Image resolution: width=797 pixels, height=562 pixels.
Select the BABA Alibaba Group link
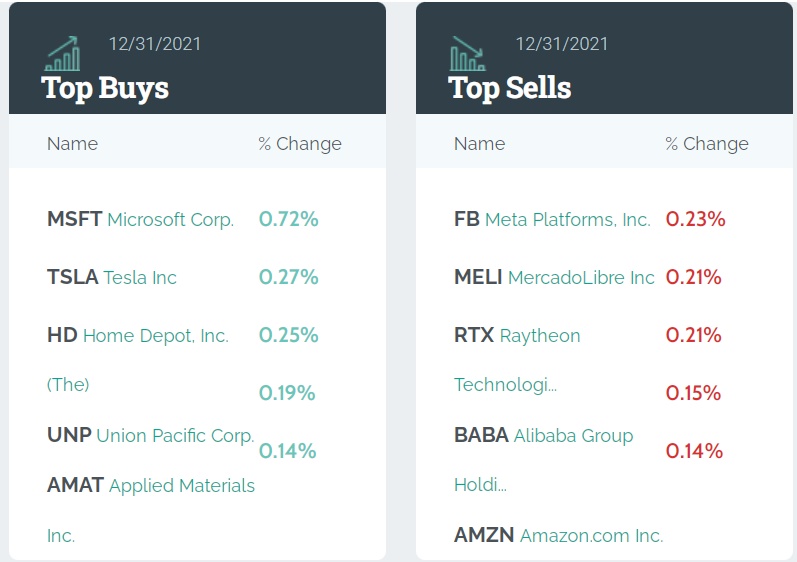(x=543, y=435)
